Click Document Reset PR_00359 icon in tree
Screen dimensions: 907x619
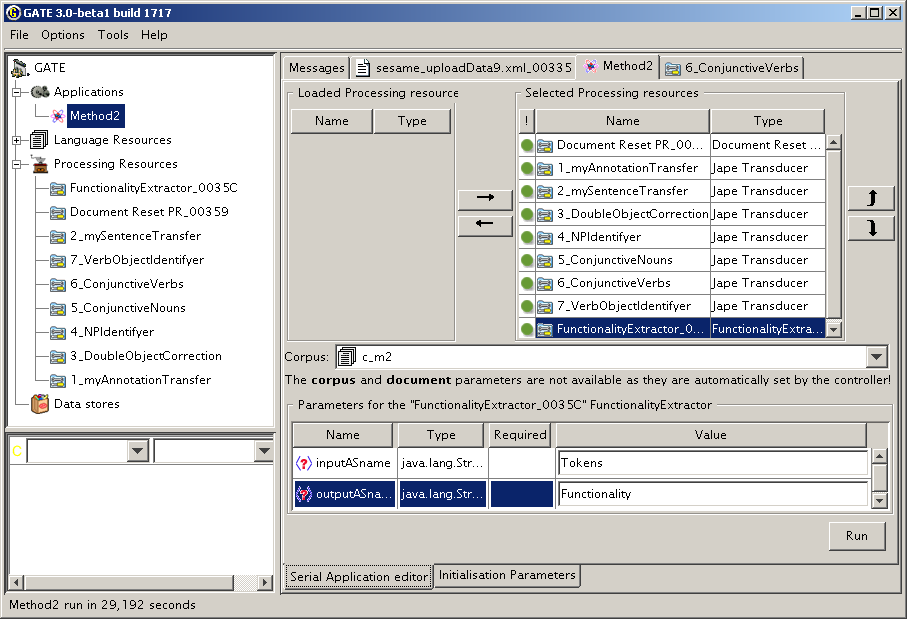click(58, 213)
